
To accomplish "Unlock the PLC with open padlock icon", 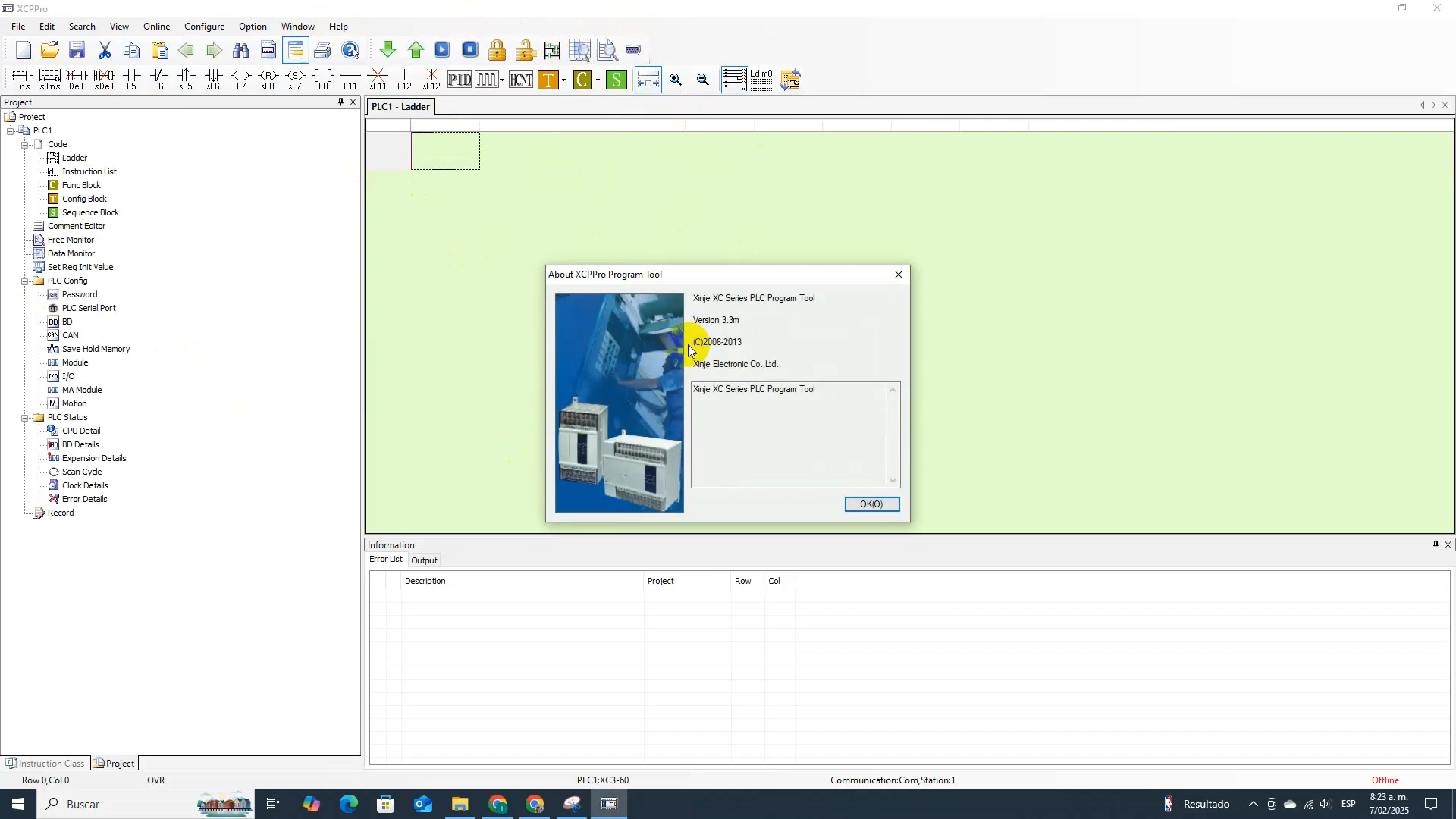I will 525,51.
